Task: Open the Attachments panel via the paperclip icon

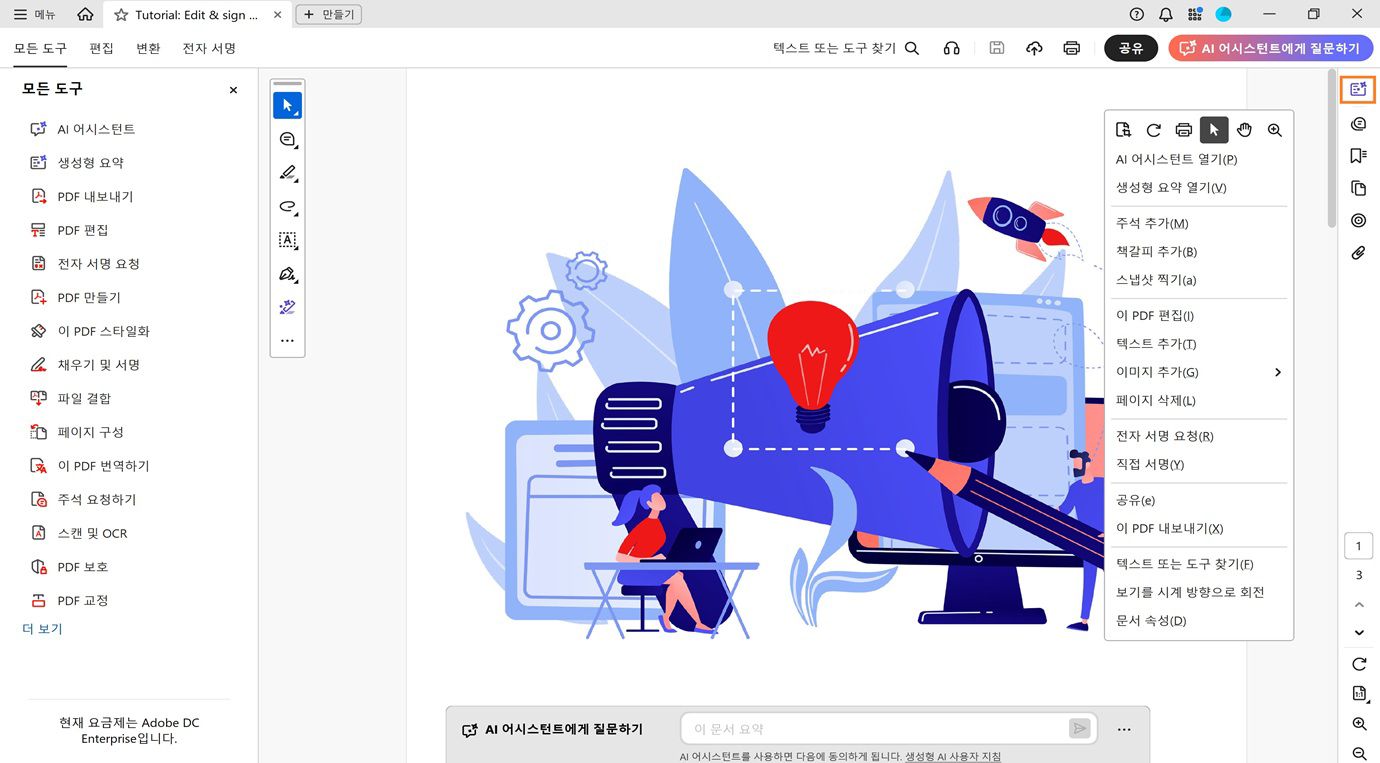Action: 1358,252
